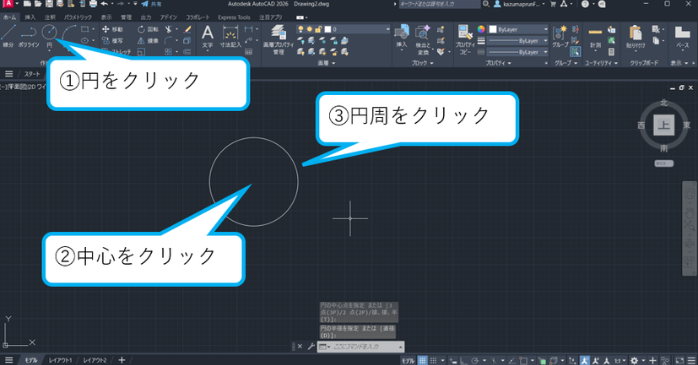Toggle the grid display in status bar
The height and width of the screenshot is (365, 698).
pos(422,360)
